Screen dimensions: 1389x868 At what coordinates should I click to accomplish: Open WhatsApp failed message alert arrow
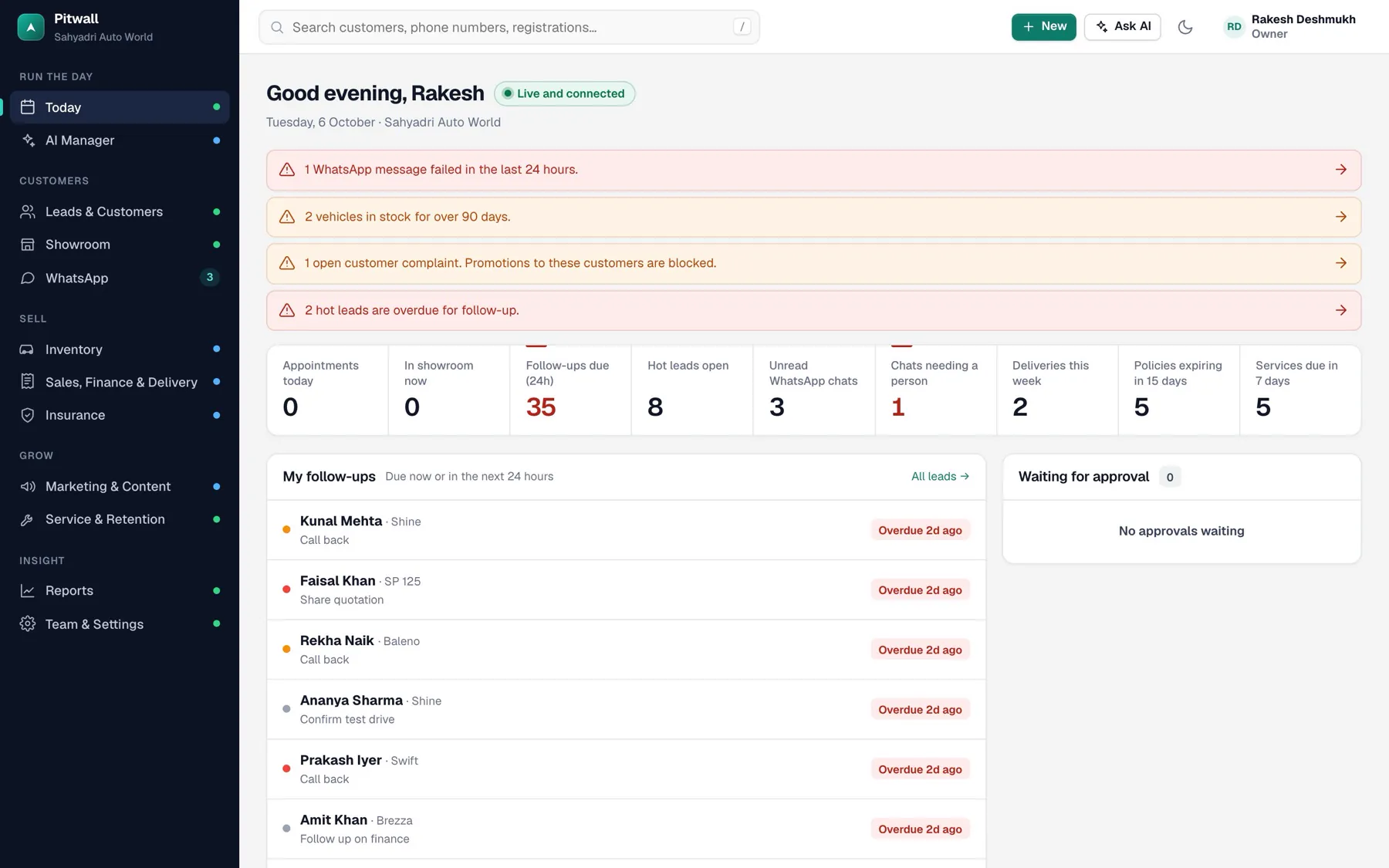click(x=1341, y=170)
